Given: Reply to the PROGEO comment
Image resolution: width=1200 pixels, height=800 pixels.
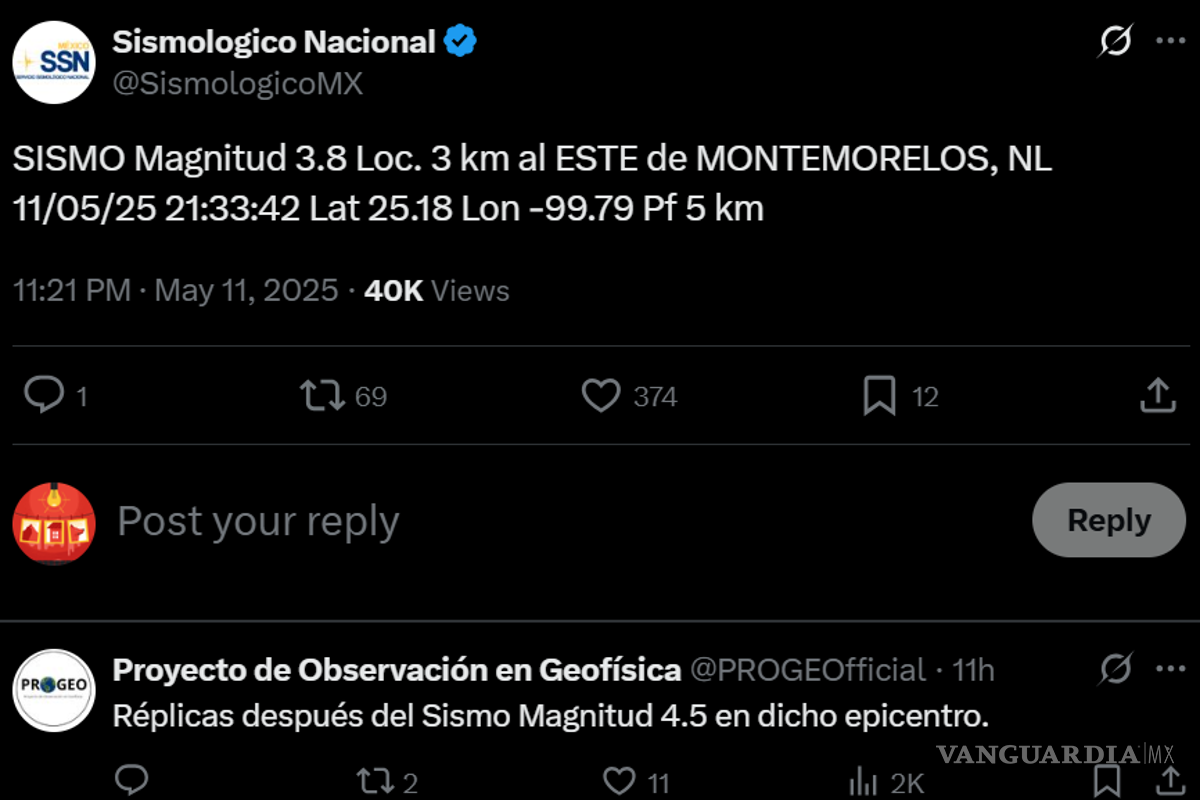Looking at the screenshot, I should click(132, 780).
